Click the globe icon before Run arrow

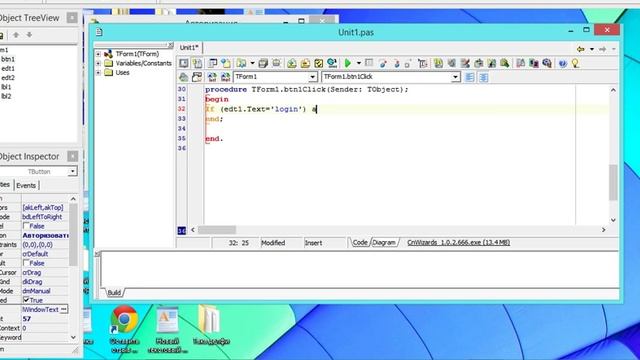332,63
